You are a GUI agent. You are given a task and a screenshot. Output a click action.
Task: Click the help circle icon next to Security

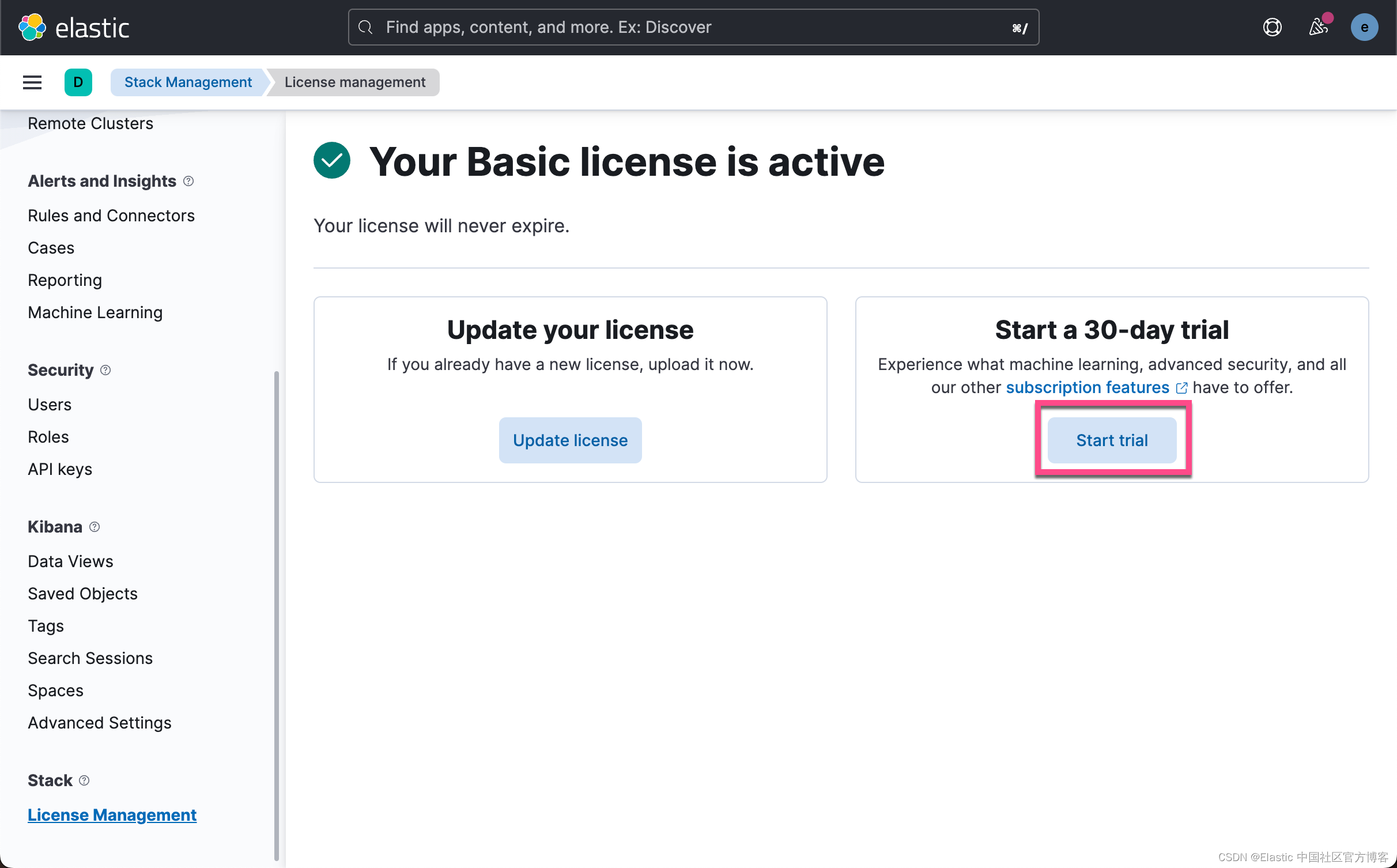pyautogui.click(x=107, y=370)
